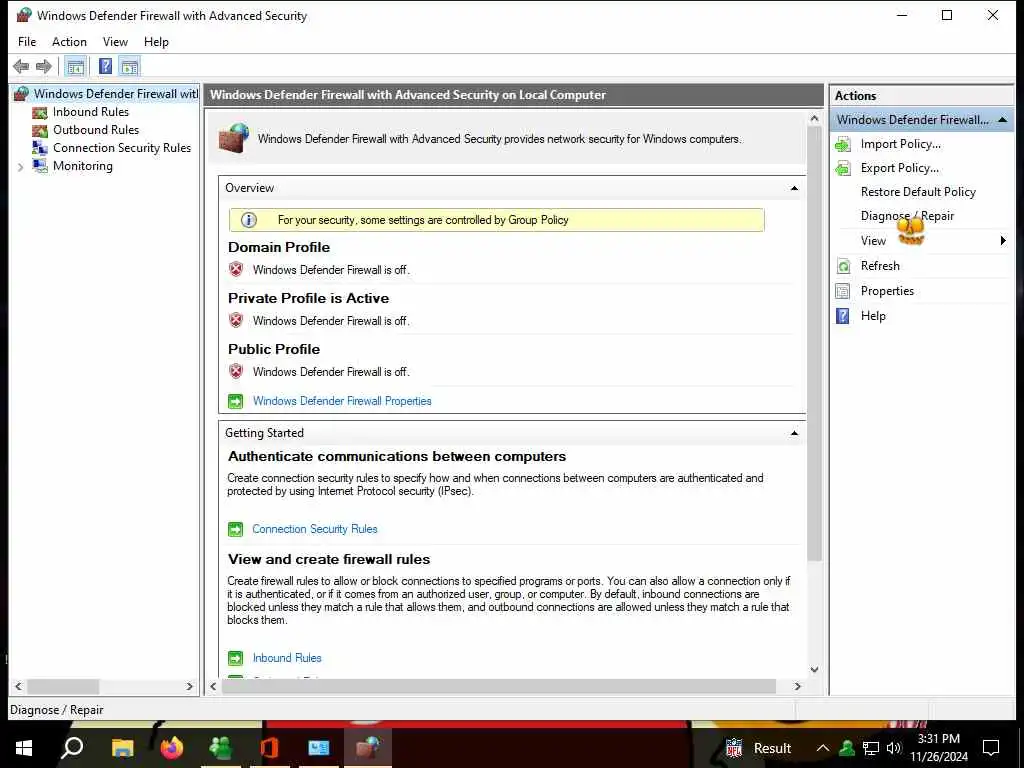The width and height of the screenshot is (1024, 768).
Task: Click the Refresh icon in Actions pane
Action: (843, 266)
